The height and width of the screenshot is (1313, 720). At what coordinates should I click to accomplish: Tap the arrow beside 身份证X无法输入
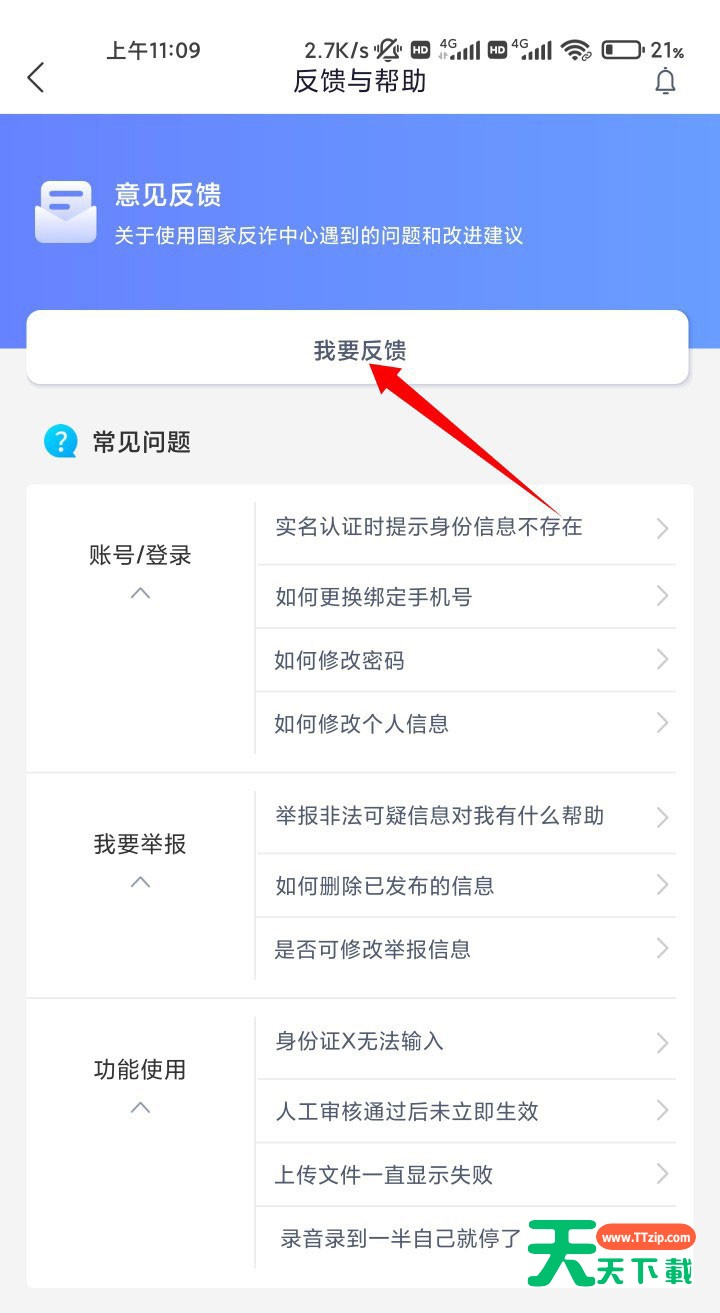pos(662,1042)
